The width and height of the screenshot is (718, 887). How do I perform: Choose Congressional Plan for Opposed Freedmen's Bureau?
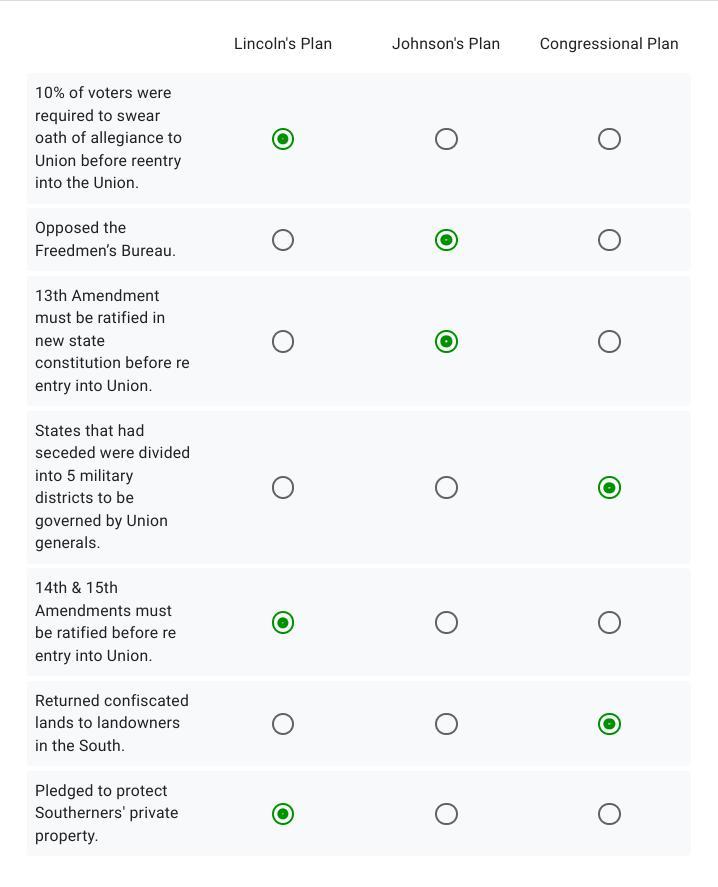609,240
